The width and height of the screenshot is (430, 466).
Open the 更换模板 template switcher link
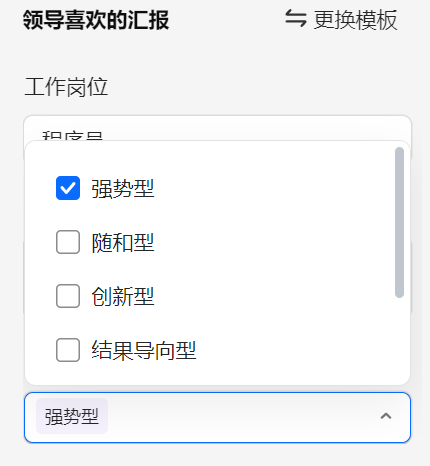(x=341, y=20)
